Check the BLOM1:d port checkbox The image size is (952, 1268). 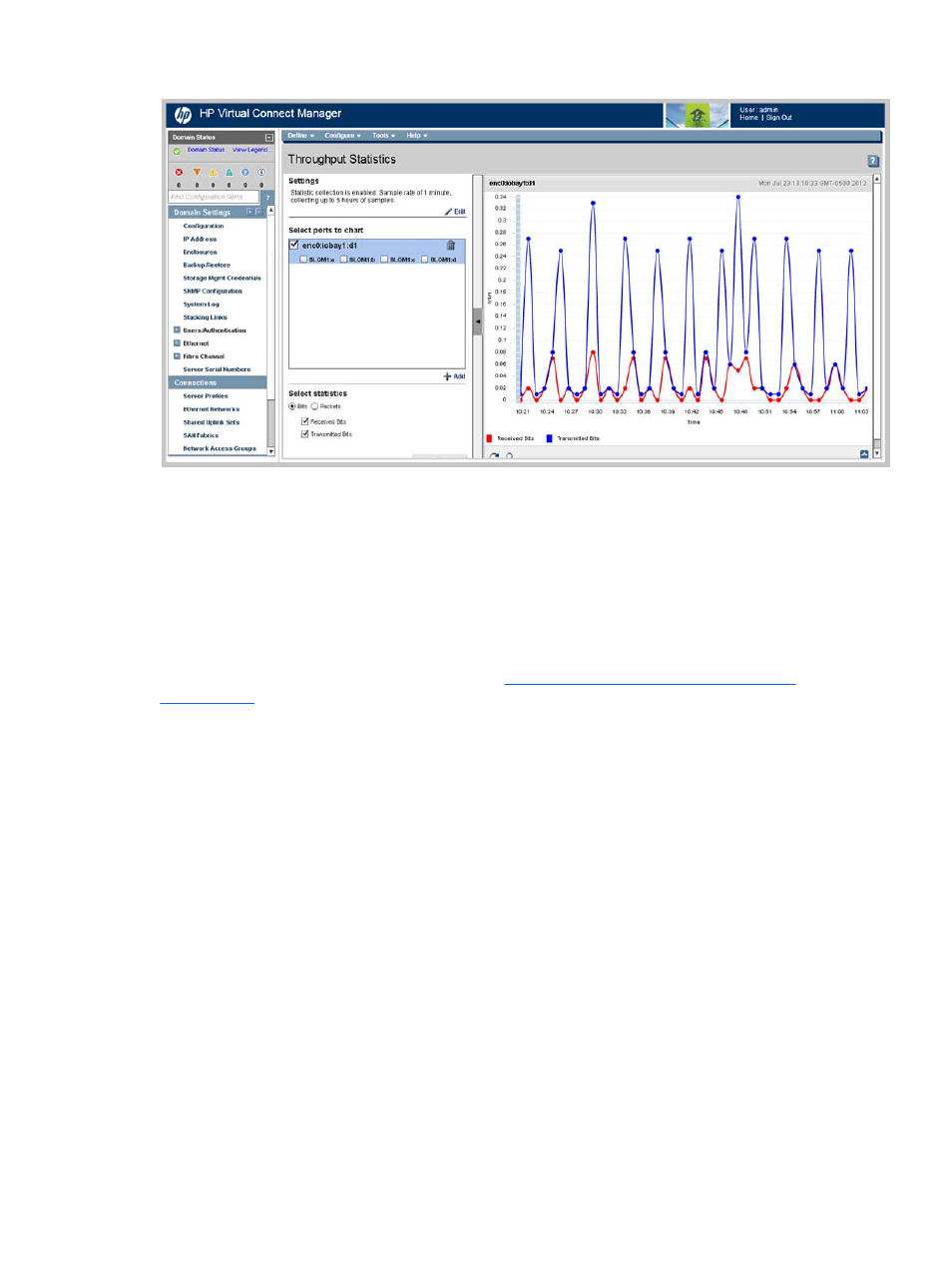(424, 260)
